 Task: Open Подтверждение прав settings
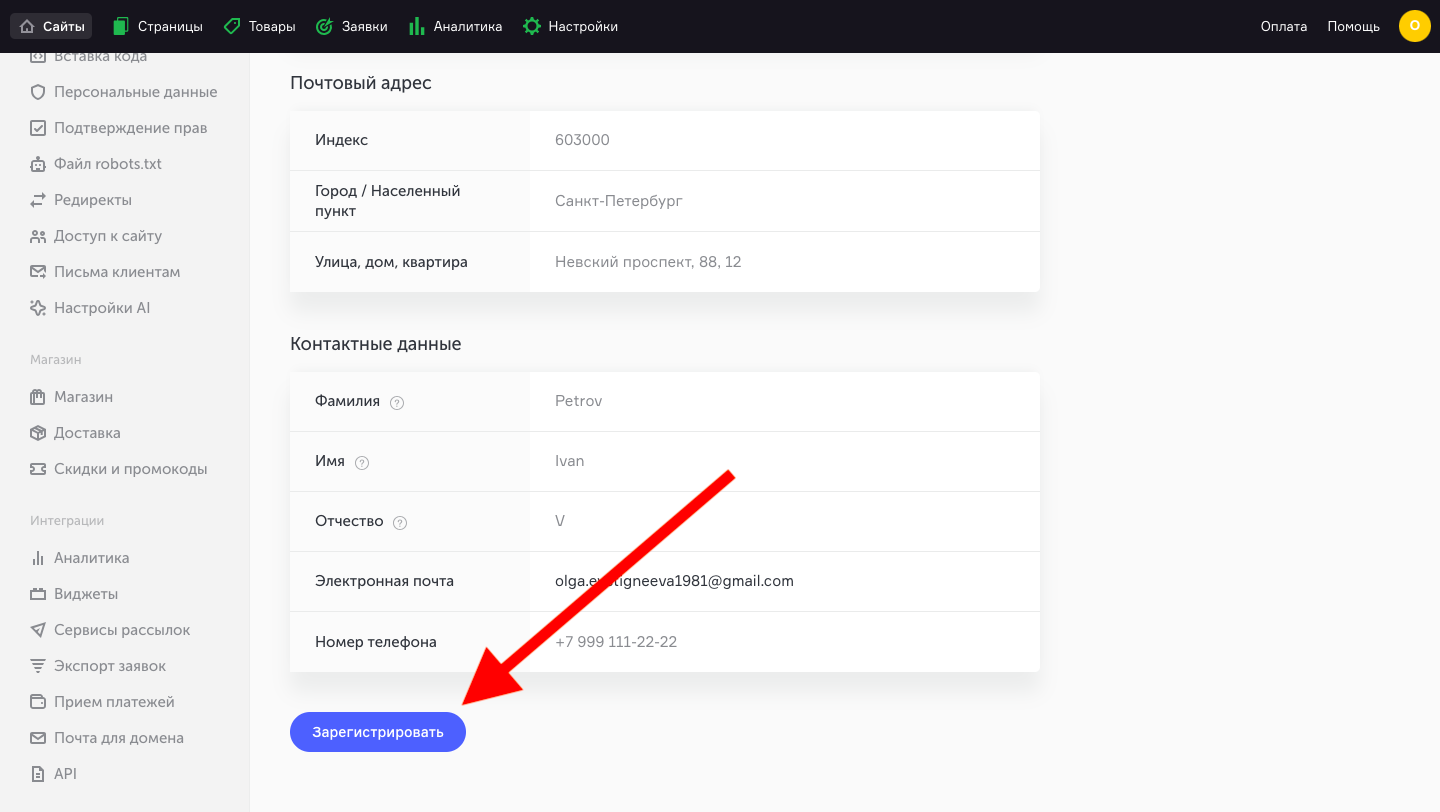(x=131, y=128)
